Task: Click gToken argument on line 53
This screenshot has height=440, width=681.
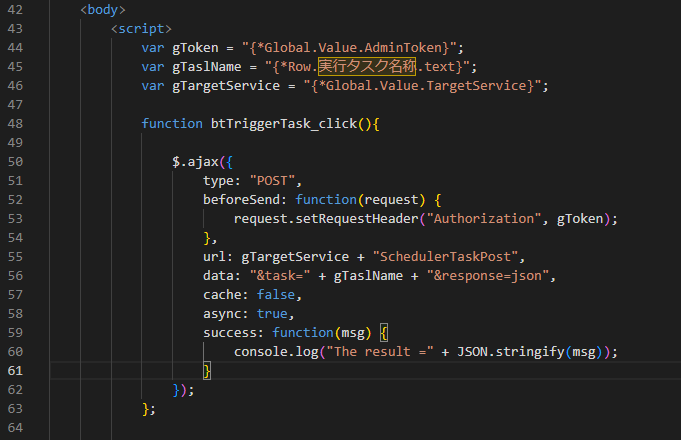Action: tap(580, 219)
